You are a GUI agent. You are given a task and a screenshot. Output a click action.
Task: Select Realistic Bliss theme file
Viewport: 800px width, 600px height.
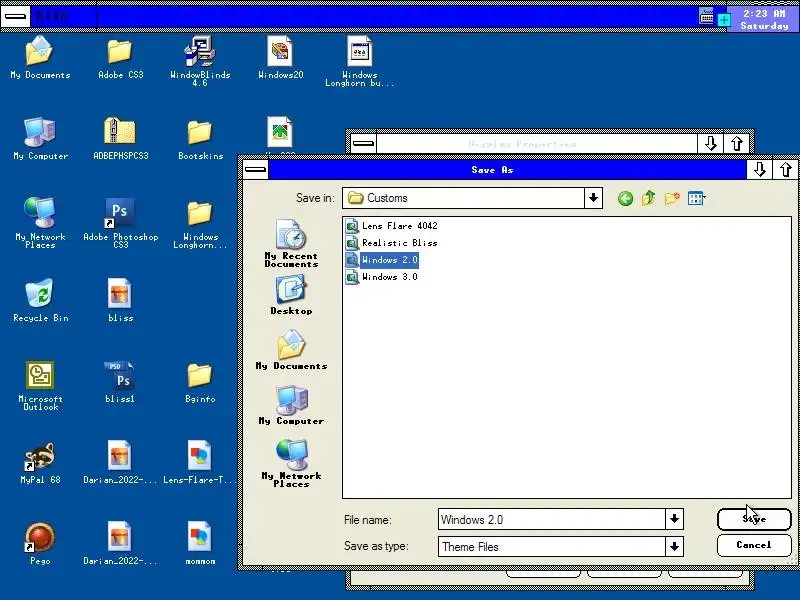(x=391, y=242)
